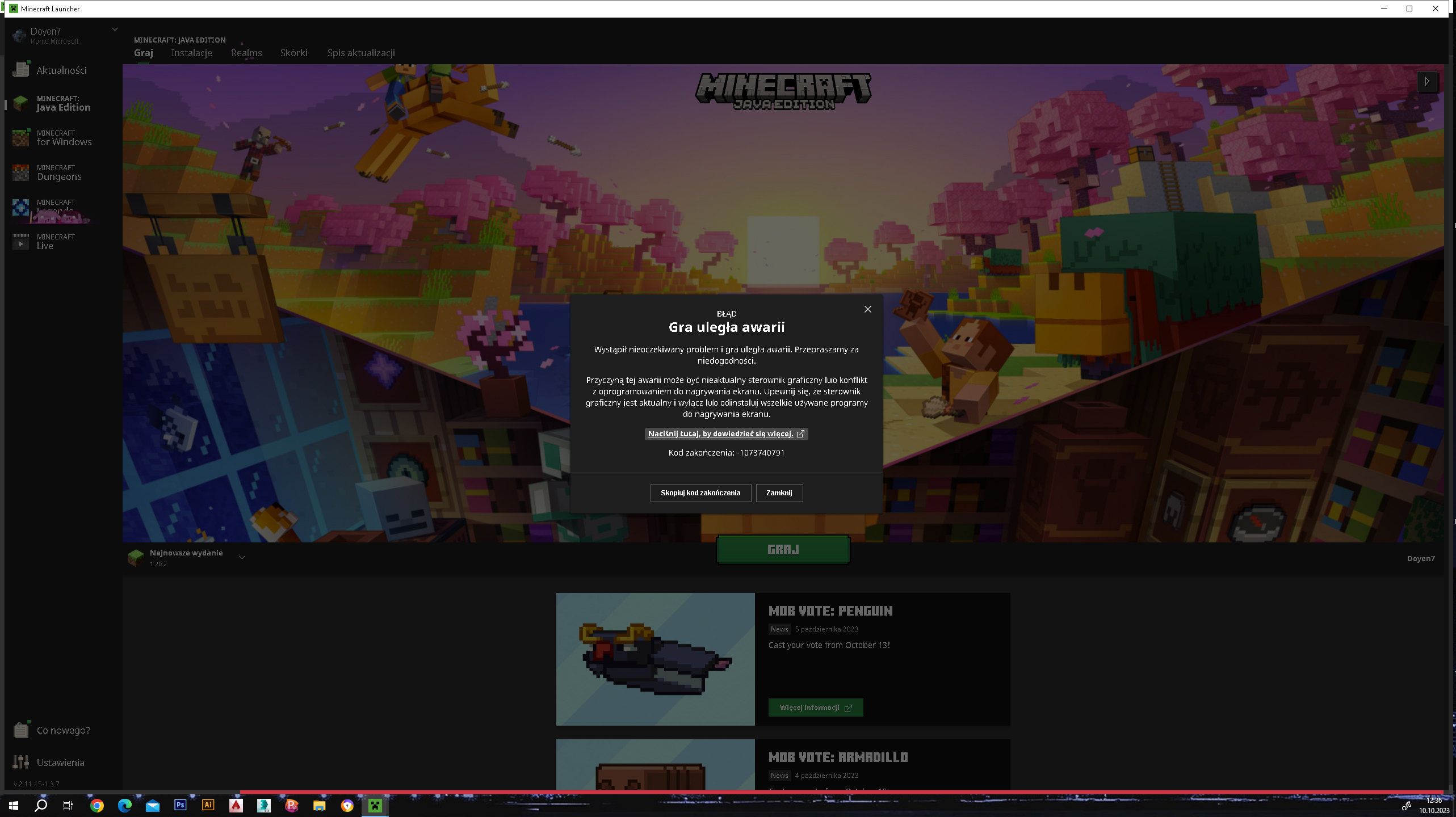Click Photoshop icon in Windows taskbar
The image size is (1456, 817).
(180, 805)
